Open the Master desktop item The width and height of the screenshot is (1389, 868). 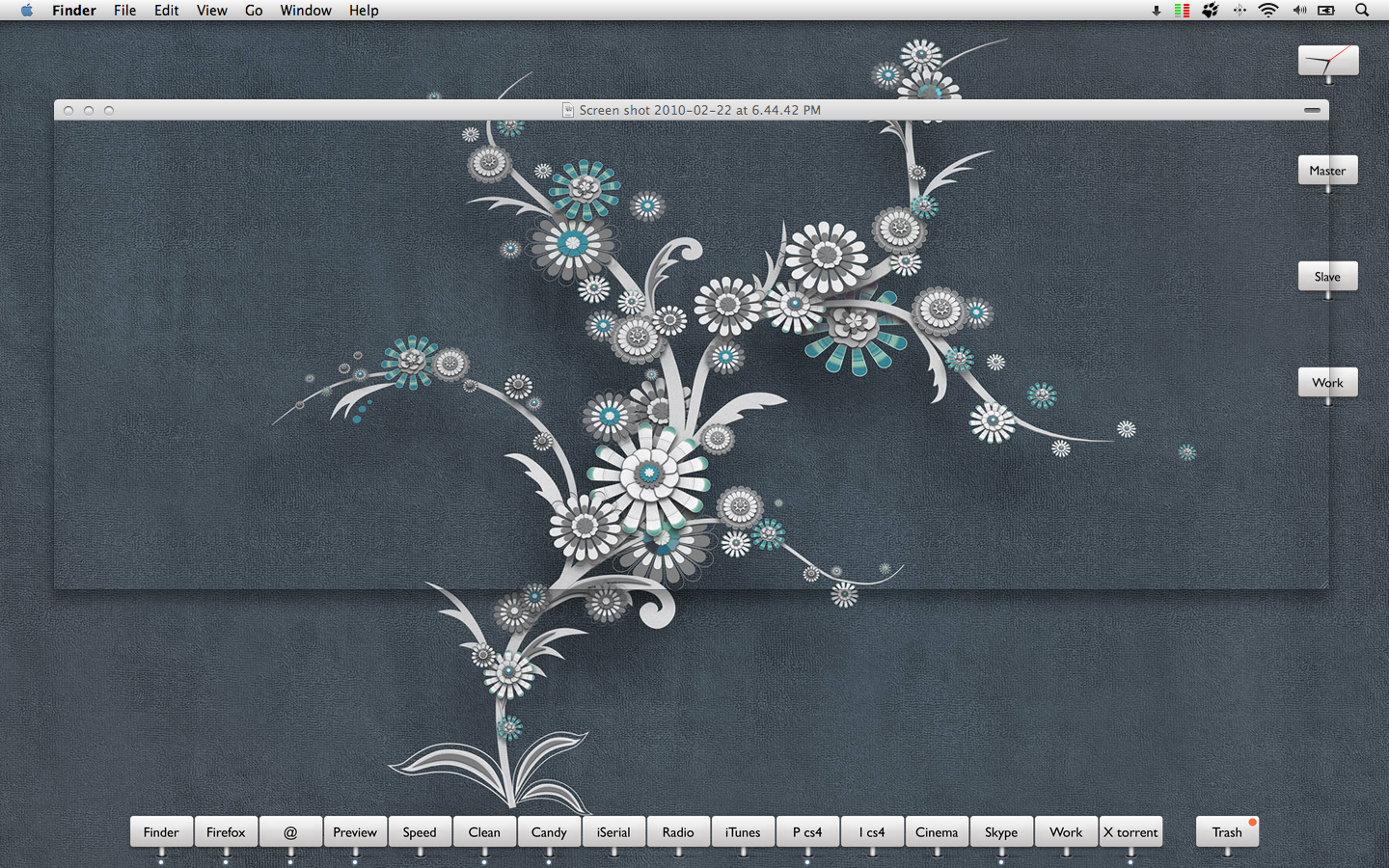click(1328, 171)
